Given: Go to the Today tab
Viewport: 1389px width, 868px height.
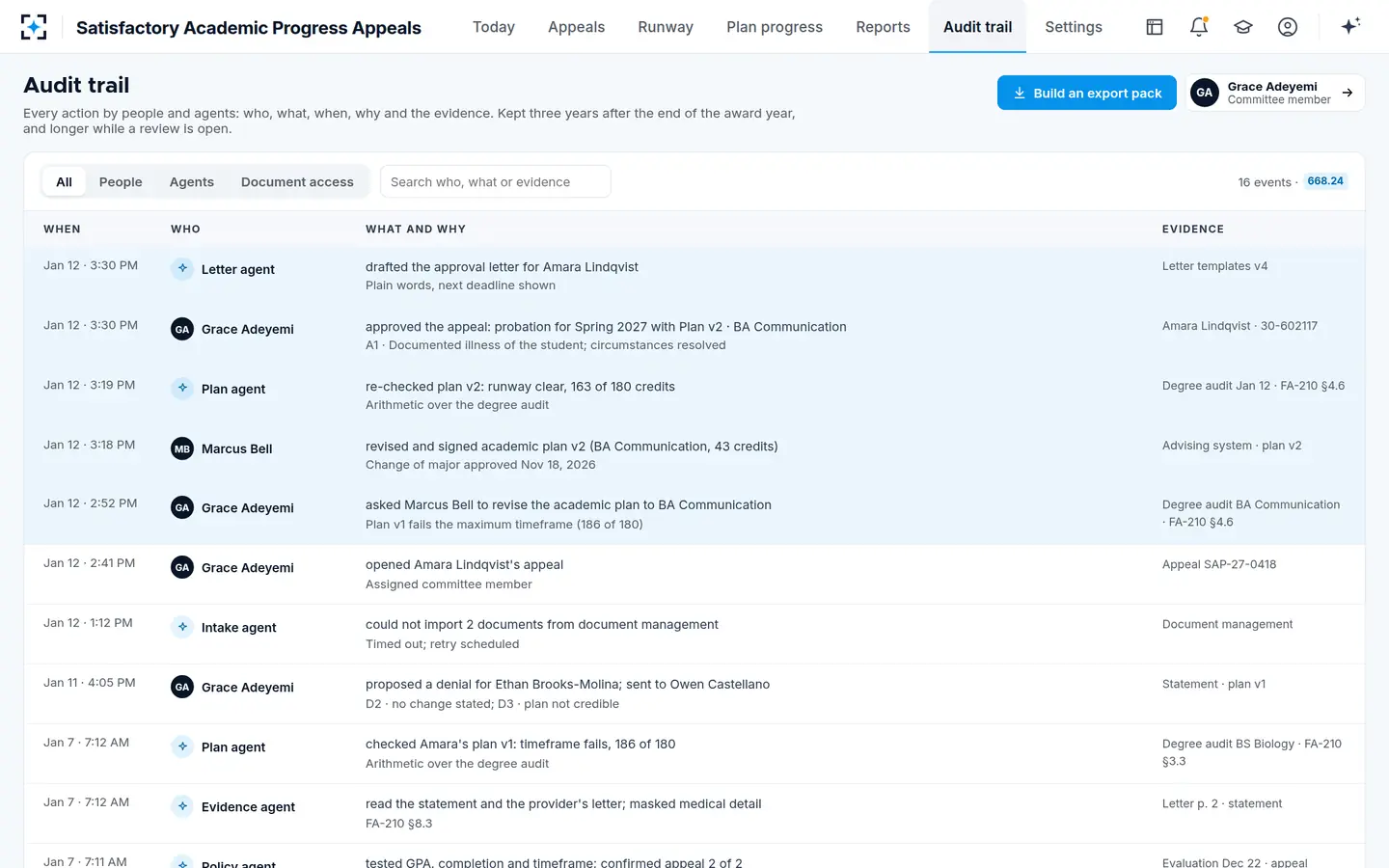Looking at the screenshot, I should click(494, 27).
